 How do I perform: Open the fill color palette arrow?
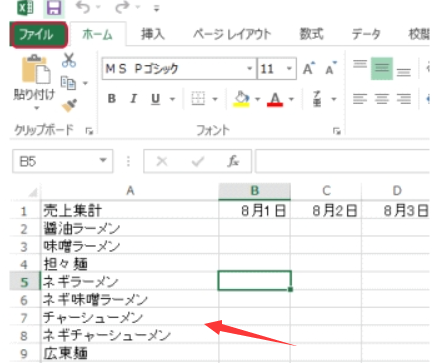tap(257, 99)
